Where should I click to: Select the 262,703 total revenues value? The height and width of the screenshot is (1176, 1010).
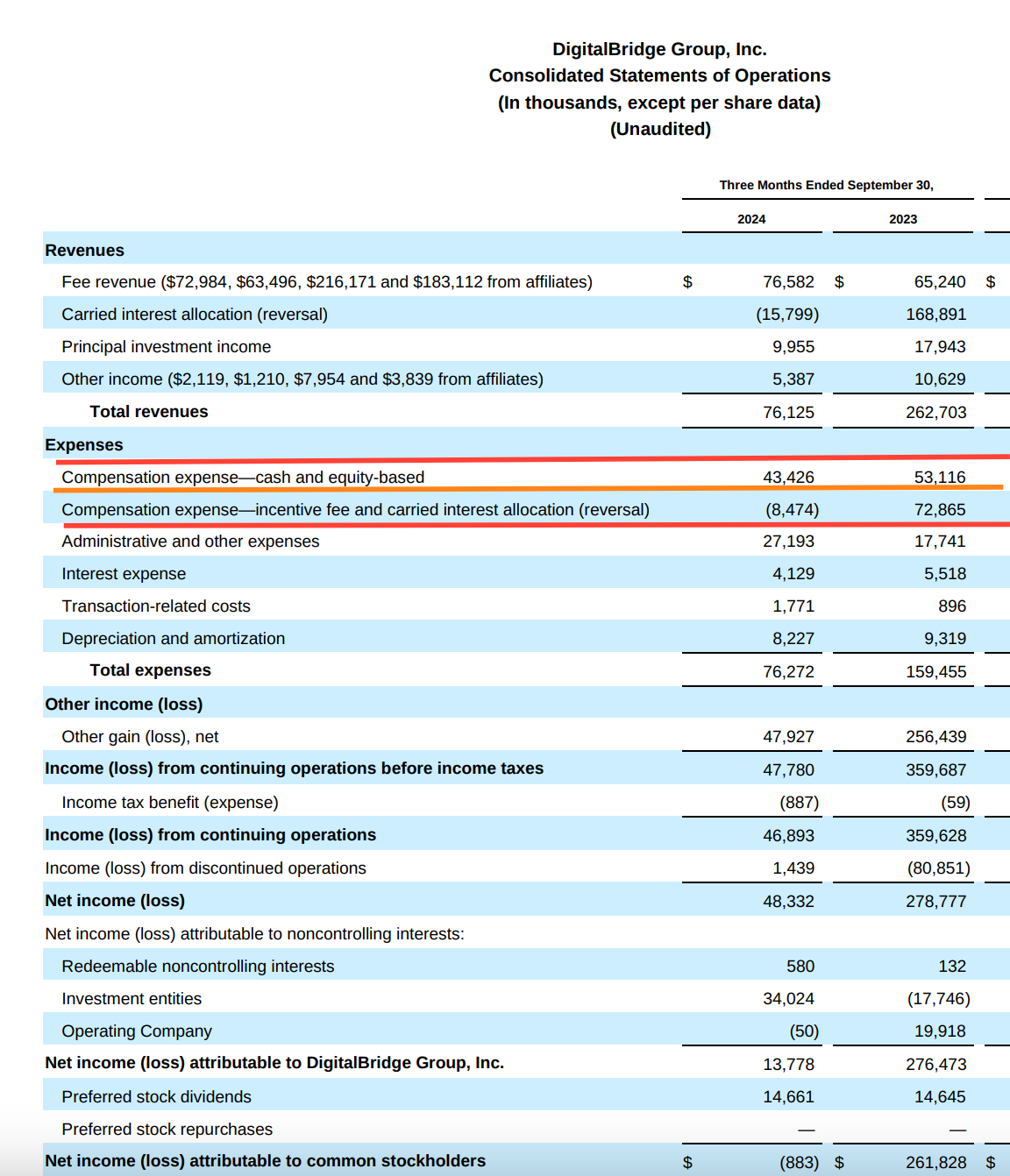(936, 413)
